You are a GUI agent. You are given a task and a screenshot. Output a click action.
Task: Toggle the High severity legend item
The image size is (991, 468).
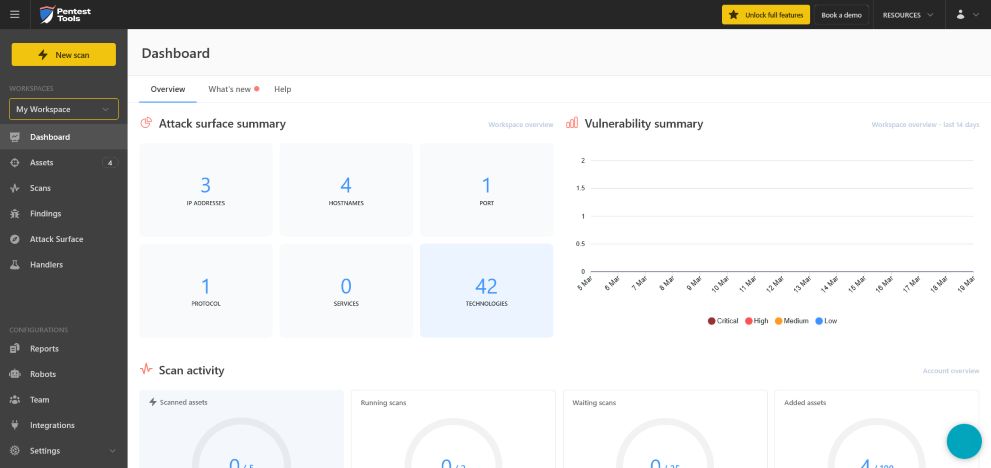(748, 321)
